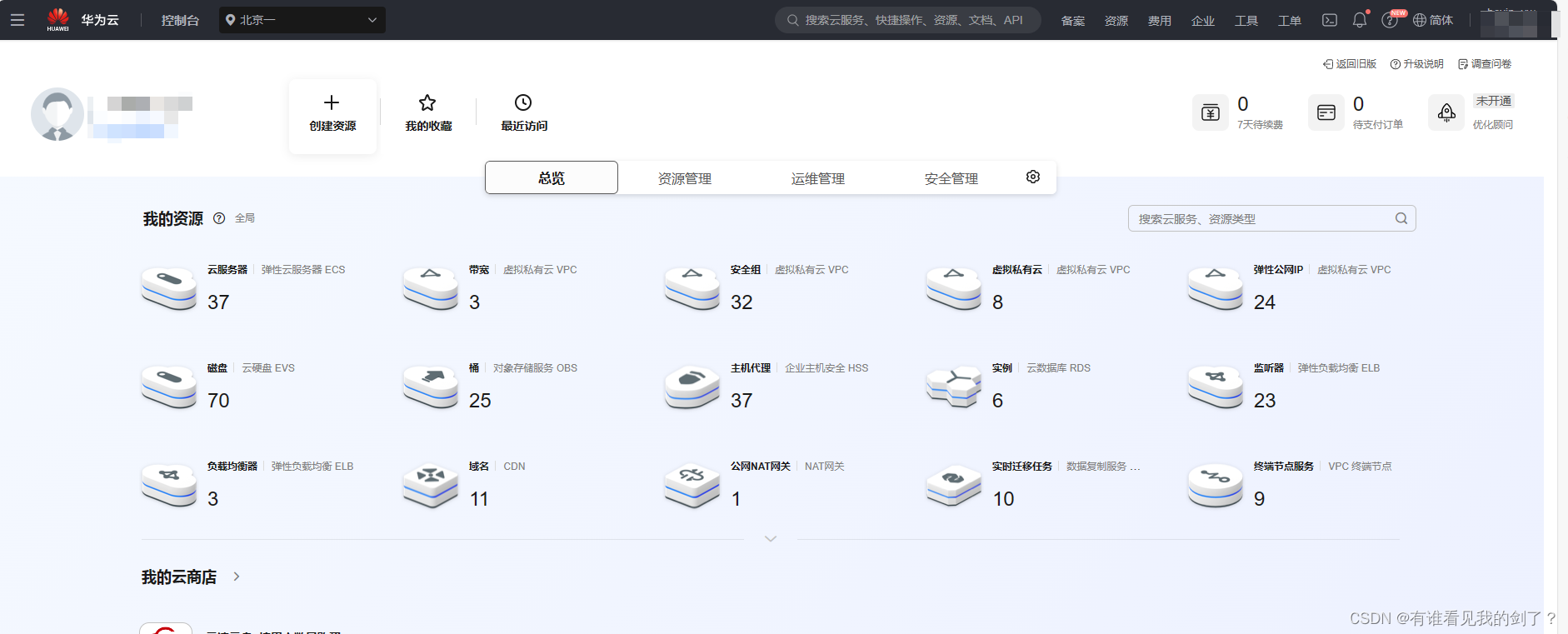Switch language via 简体 globe
Image resolution: width=1568 pixels, height=634 pixels.
click(x=1433, y=20)
